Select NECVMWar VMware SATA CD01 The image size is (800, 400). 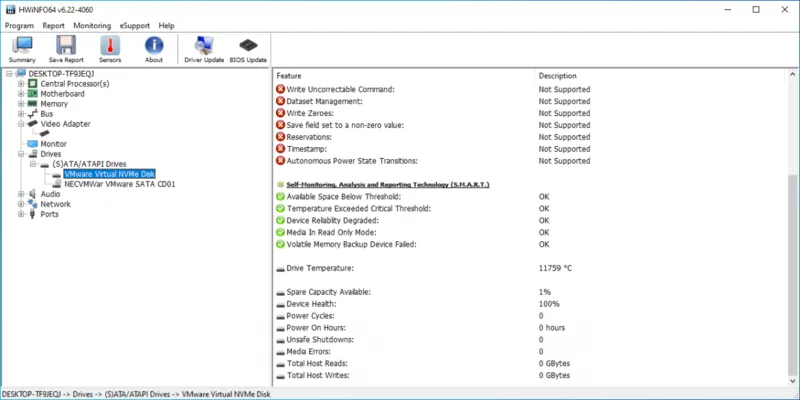point(120,184)
